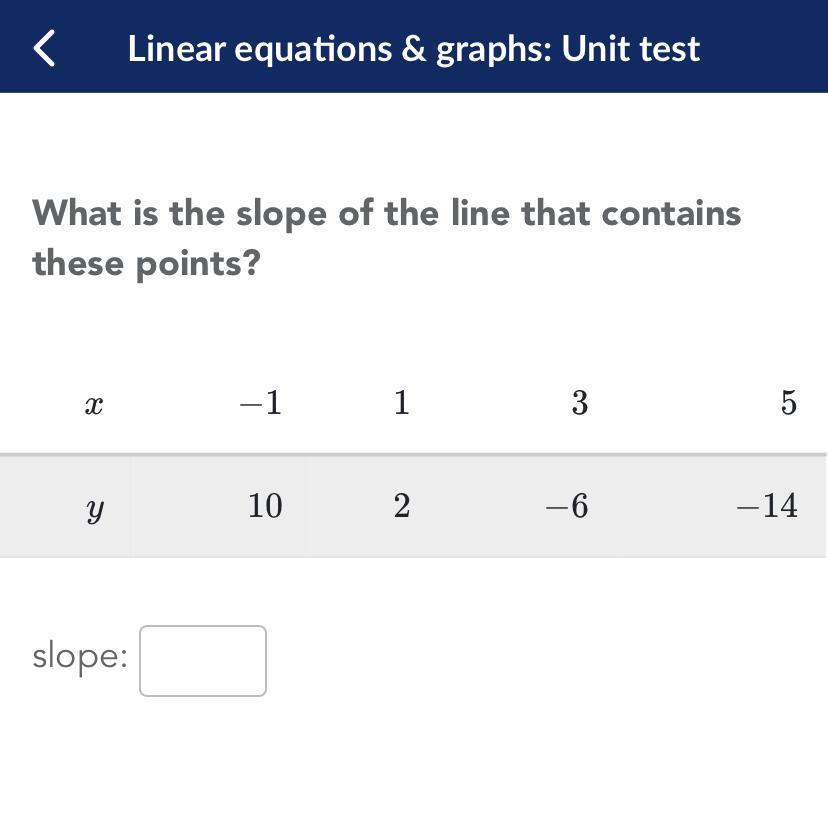Screen dimensions: 828x828
Task: Click the "these points?" question text
Action: (x=147, y=264)
